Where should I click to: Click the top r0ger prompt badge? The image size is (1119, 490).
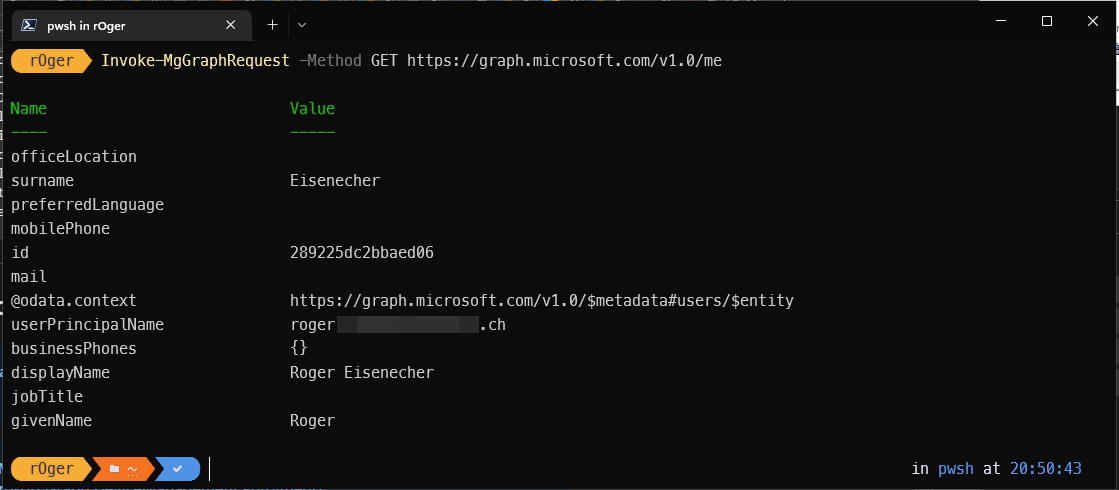tap(52, 61)
